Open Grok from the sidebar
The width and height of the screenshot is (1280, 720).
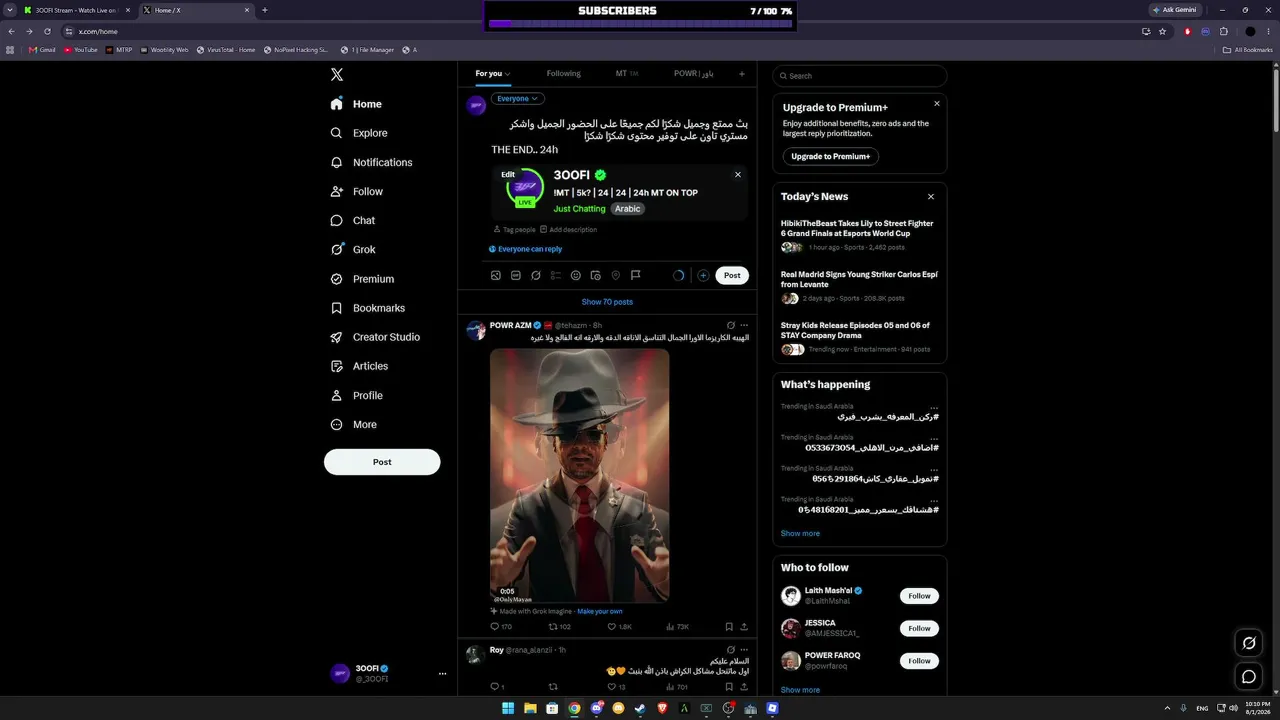[x=352, y=250]
